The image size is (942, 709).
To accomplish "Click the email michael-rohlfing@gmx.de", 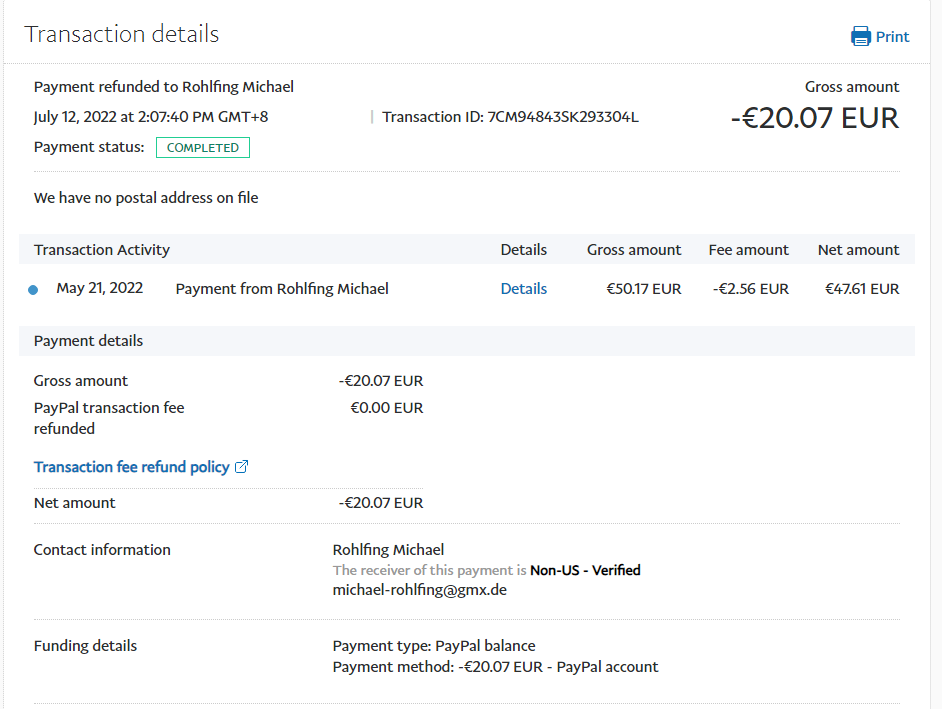I will click(419, 590).
